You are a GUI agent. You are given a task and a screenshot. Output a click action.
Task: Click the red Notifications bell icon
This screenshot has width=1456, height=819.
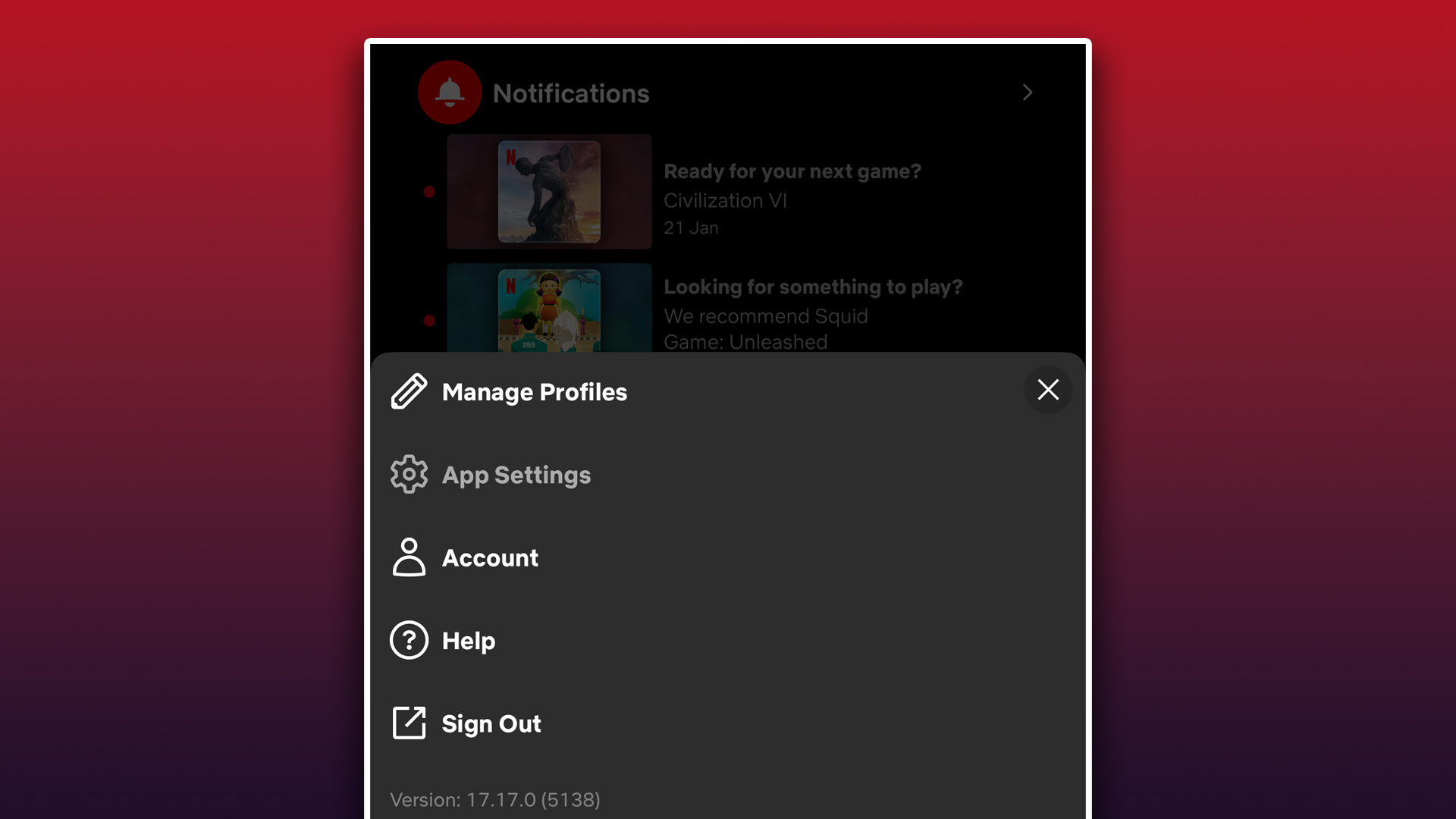pos(450,93)
